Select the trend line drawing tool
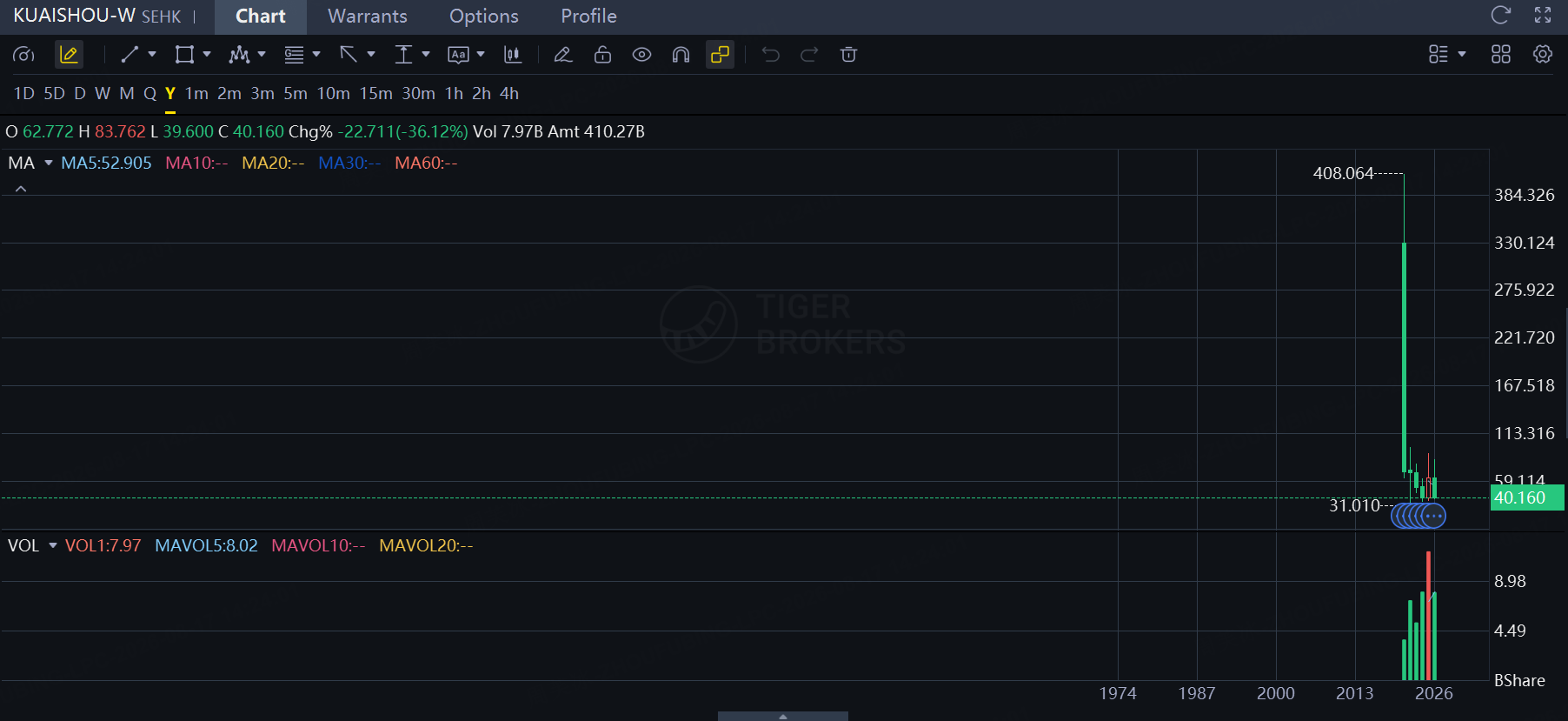 click(x=130, y=55)
